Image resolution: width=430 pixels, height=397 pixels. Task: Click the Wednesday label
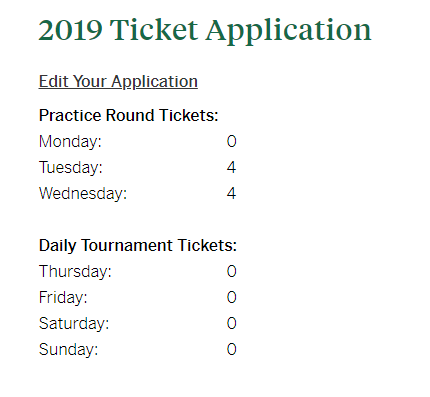[x=83, y=194]
